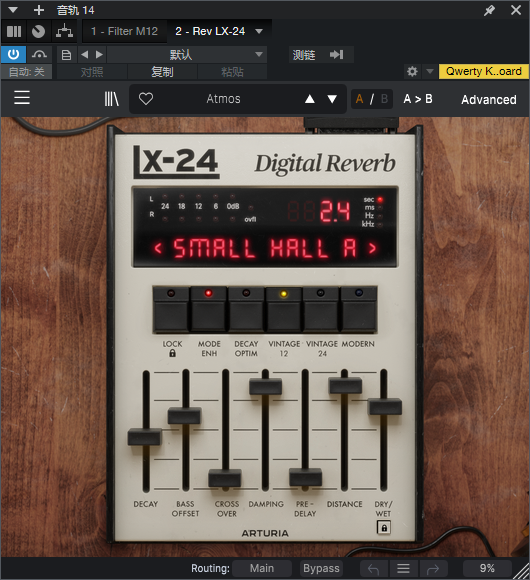Click the Qwerty Keyboard field
Image resolution: width=530 pixels, height=580 pixels.
tap(483, 71)
